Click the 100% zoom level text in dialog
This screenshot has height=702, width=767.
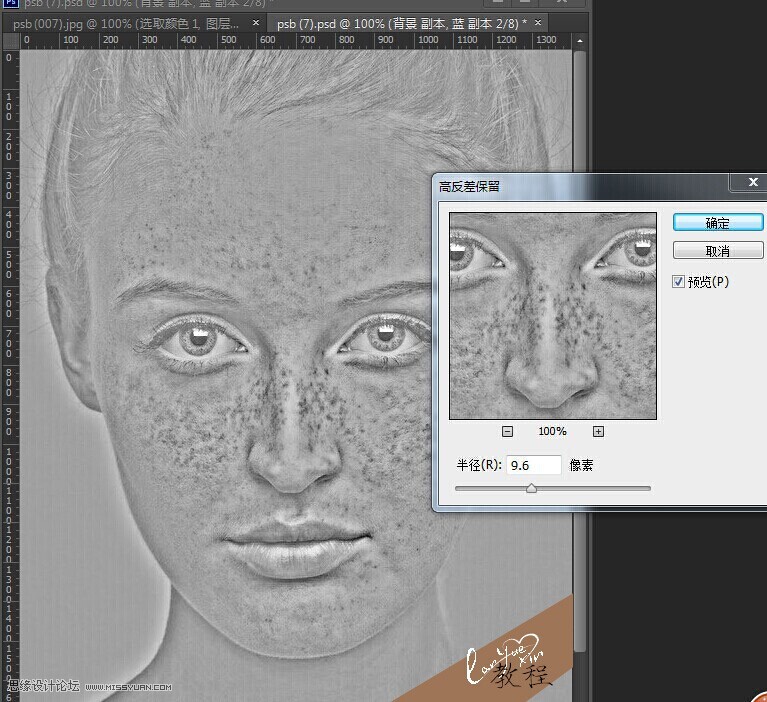click(x=552, y=431)
